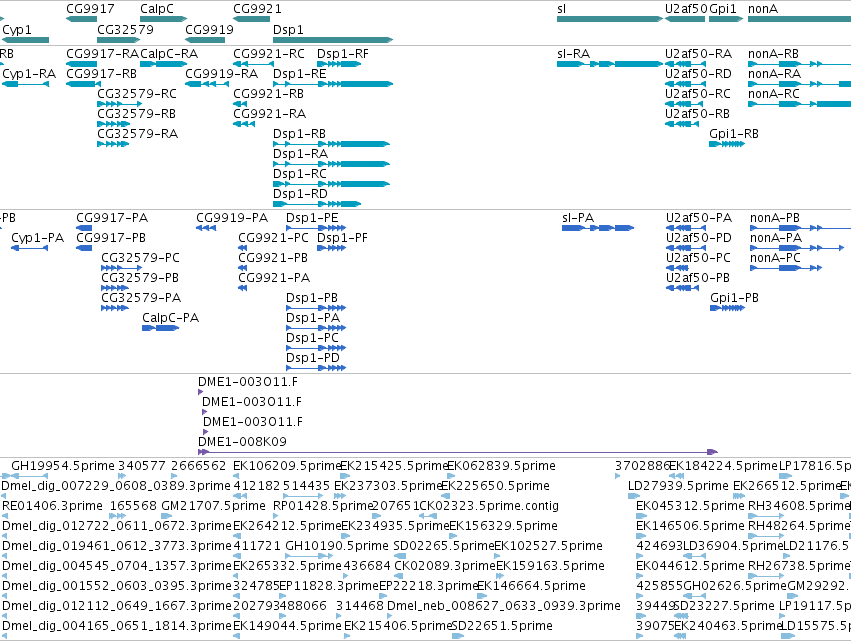Select the Gpi1-PB protein feature

[727, 308]
